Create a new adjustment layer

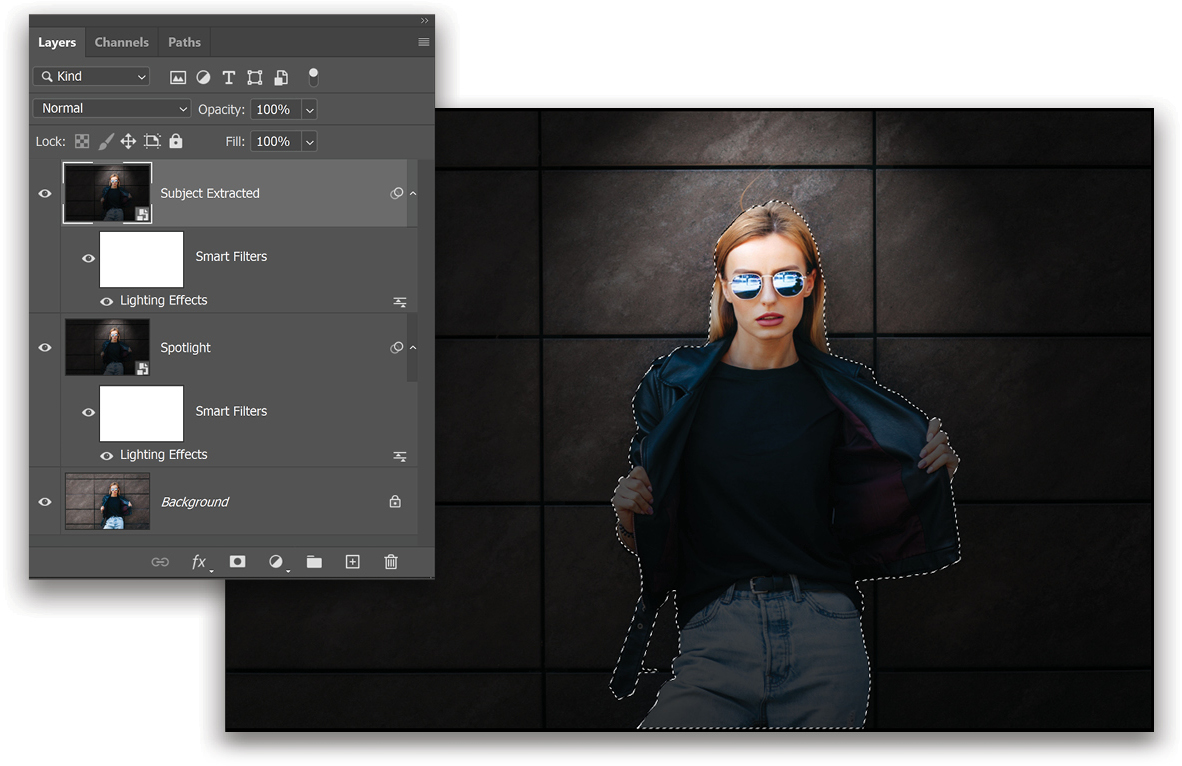[x=276, y=562]
